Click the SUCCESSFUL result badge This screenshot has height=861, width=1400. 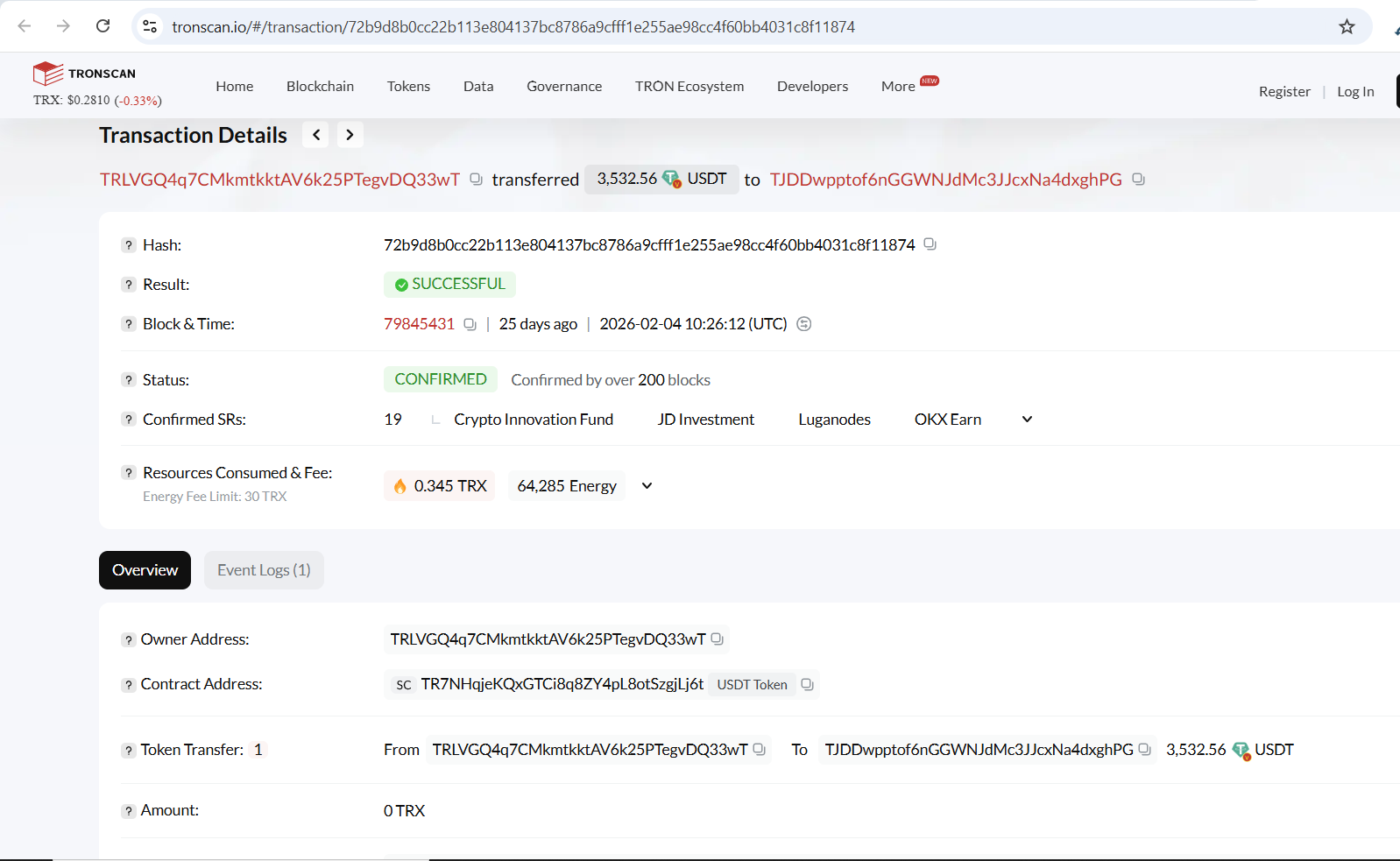tap(449, 284)
